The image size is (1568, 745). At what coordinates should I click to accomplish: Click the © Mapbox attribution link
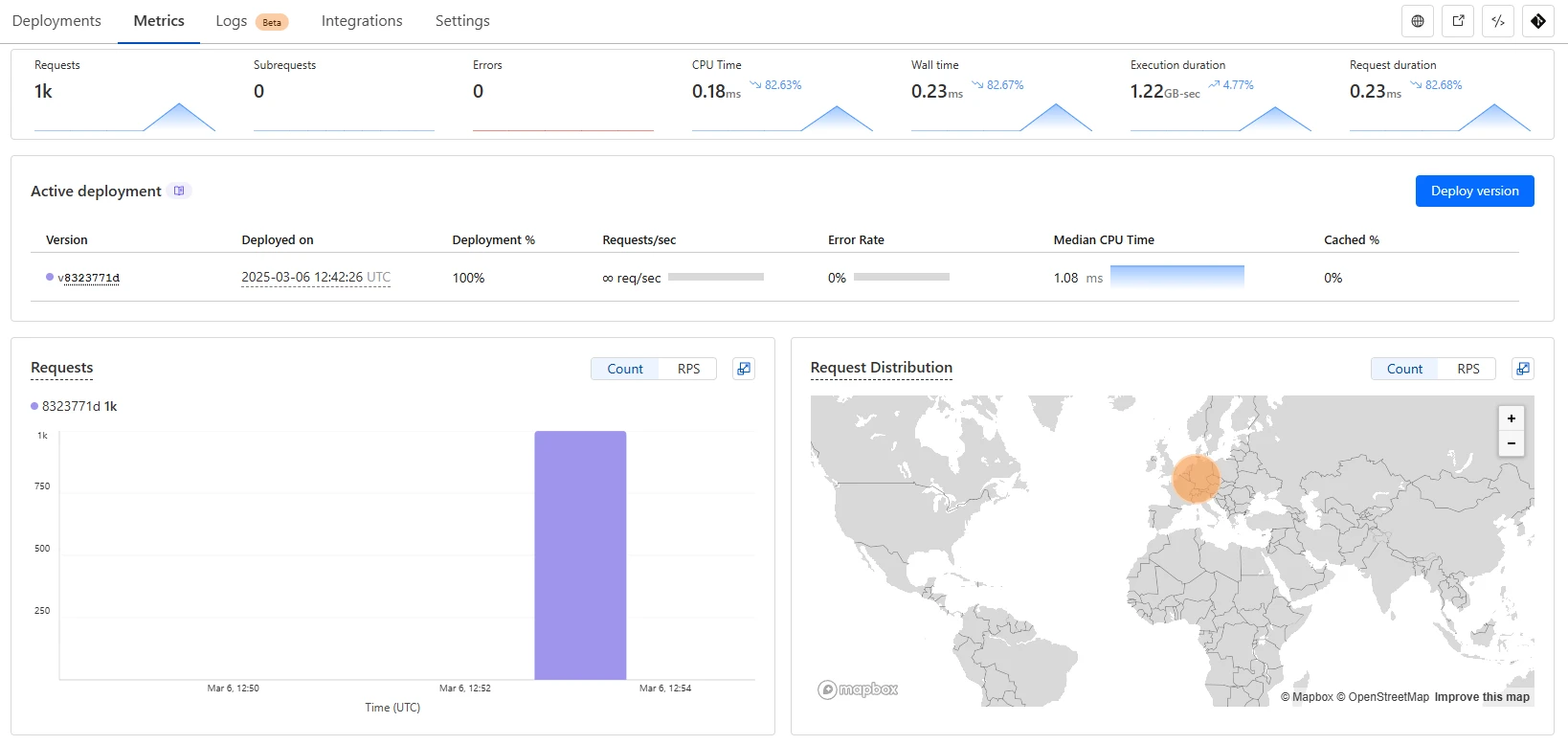(x=1307, y=697)
